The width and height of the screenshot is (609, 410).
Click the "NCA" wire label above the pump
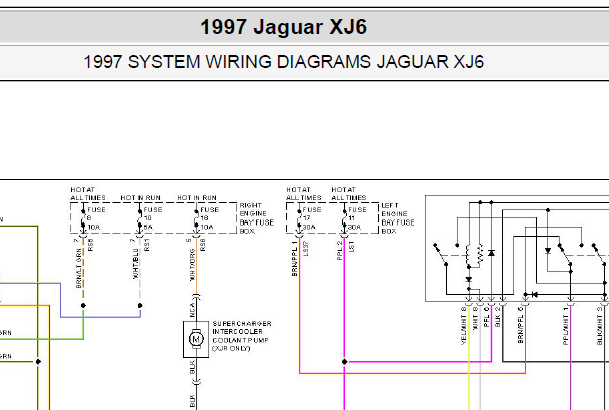click(x=192, y=310)
